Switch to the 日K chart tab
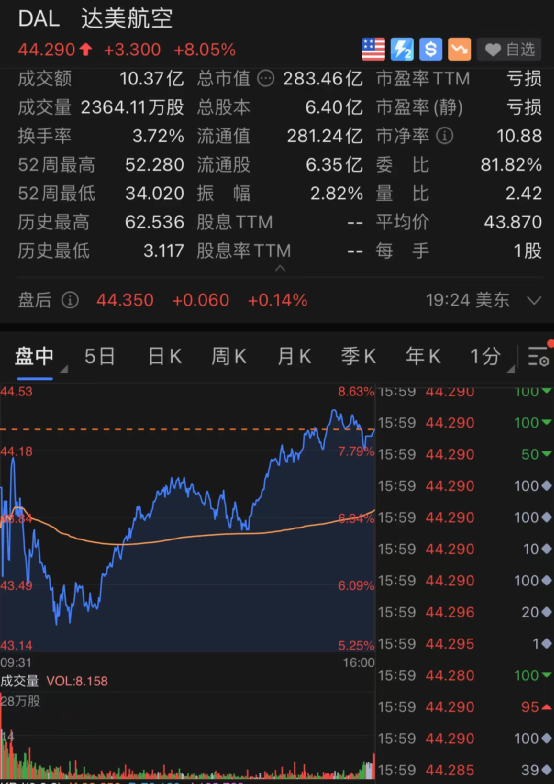Viewport: 554px width, 784px height. point(164,357)
